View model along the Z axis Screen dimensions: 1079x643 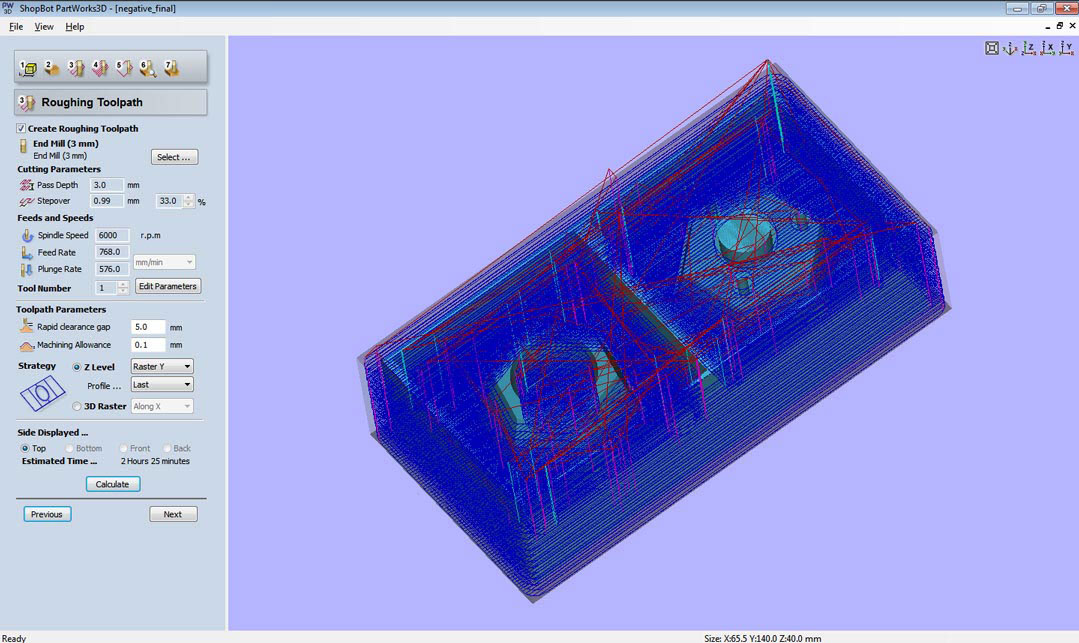pyautogui.click(x=1029, y=48)
